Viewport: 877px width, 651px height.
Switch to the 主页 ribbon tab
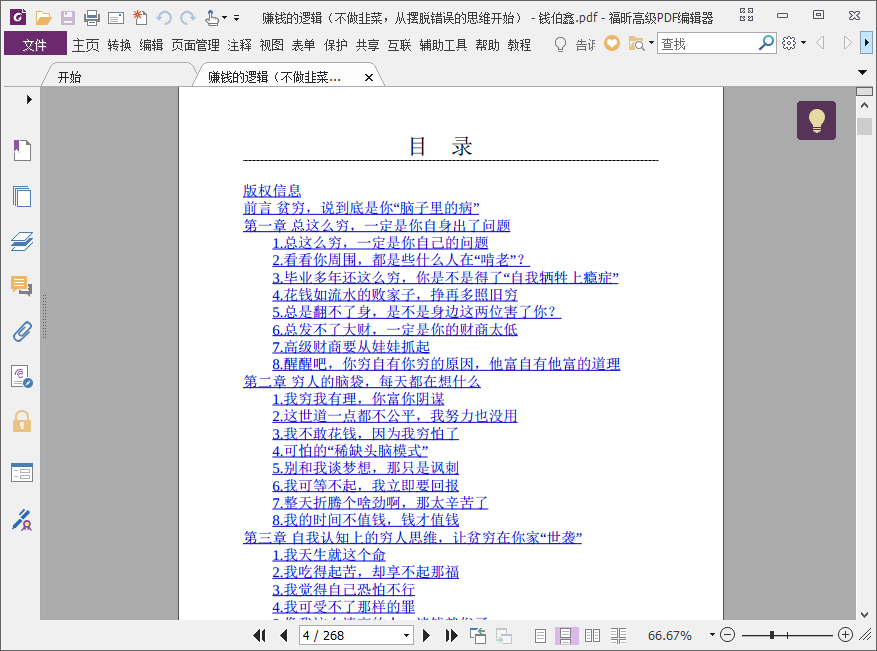pyautogui.click(x=86, y=45)
